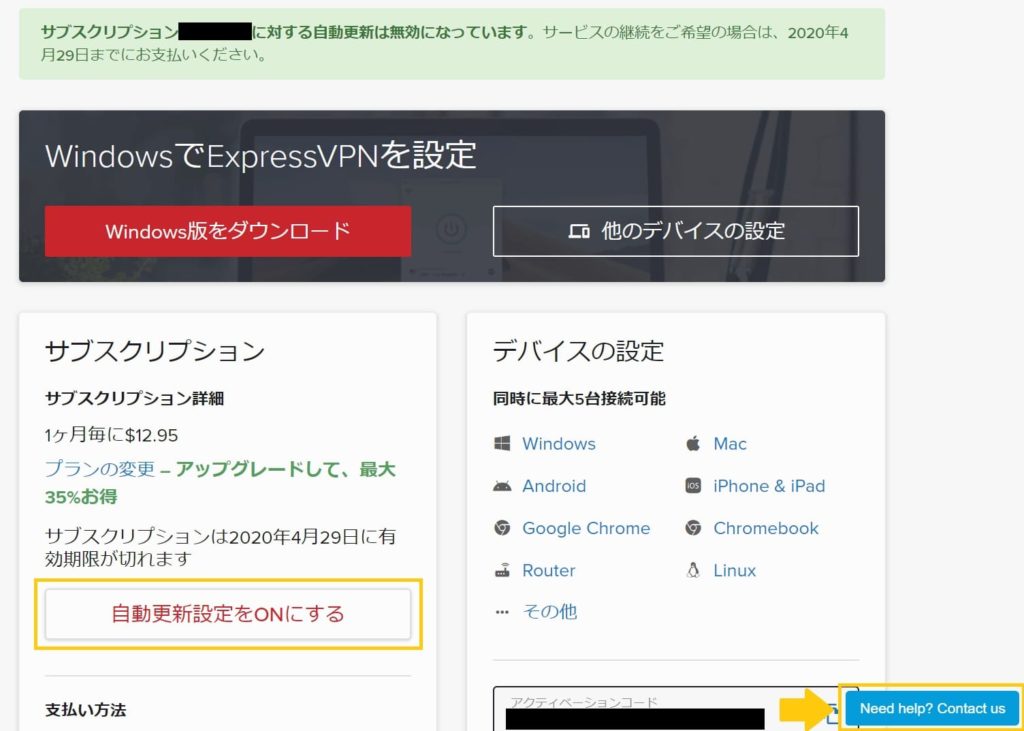Click the three-dots icon beside その他
1024x731 pixels.
(x=502, y=613)
